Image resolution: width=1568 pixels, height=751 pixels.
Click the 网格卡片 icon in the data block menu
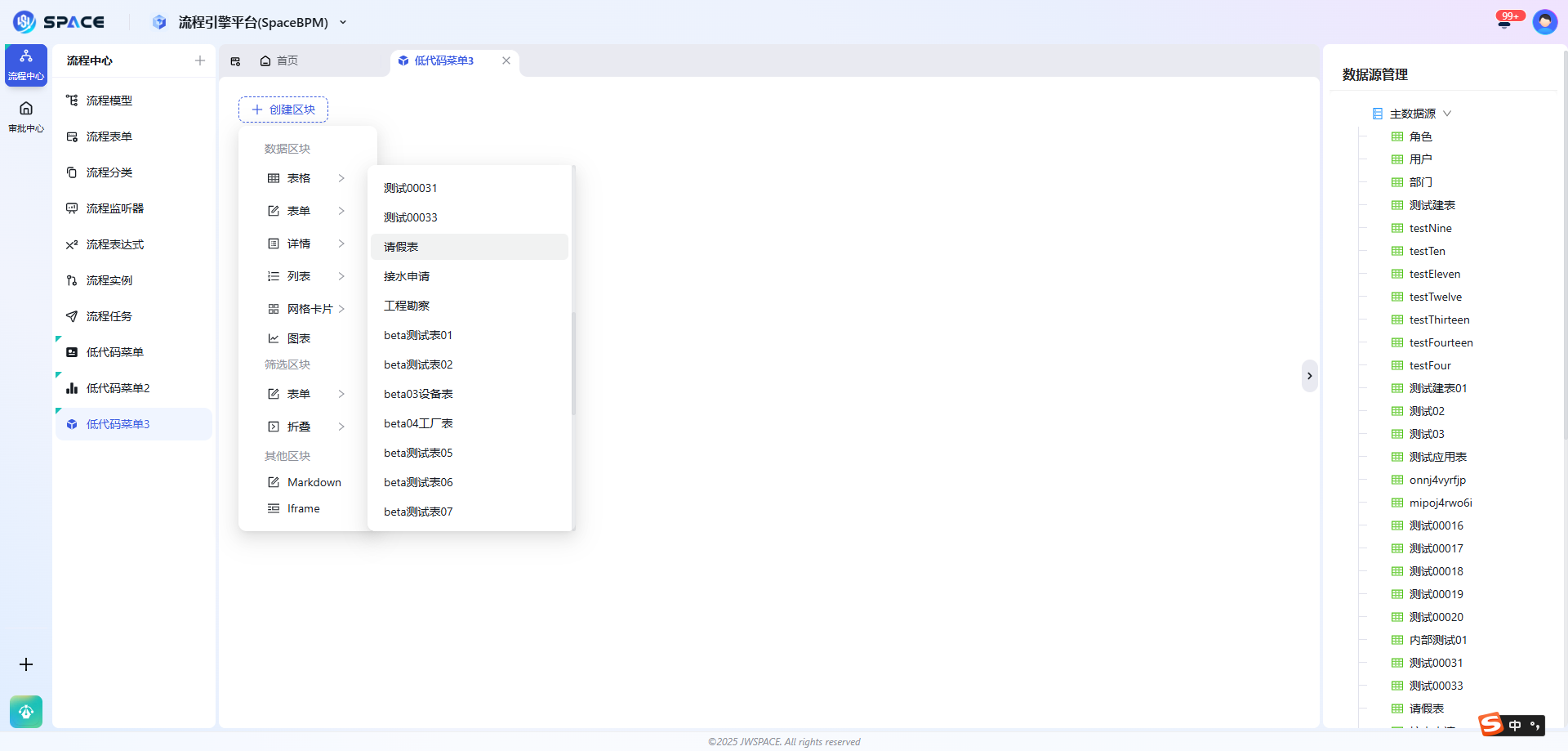(274, 309)
